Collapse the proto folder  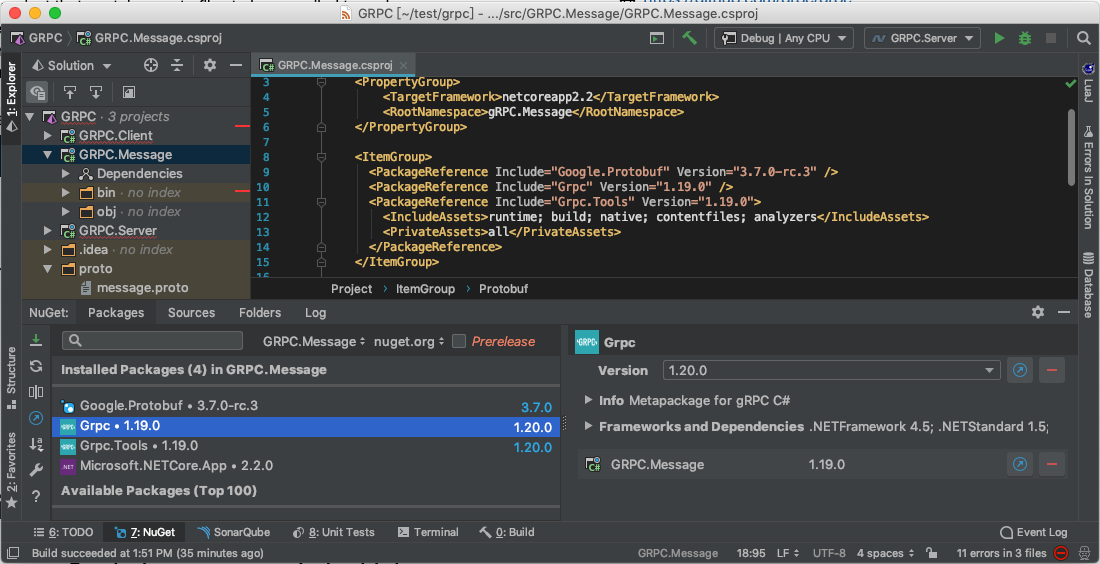48,269
